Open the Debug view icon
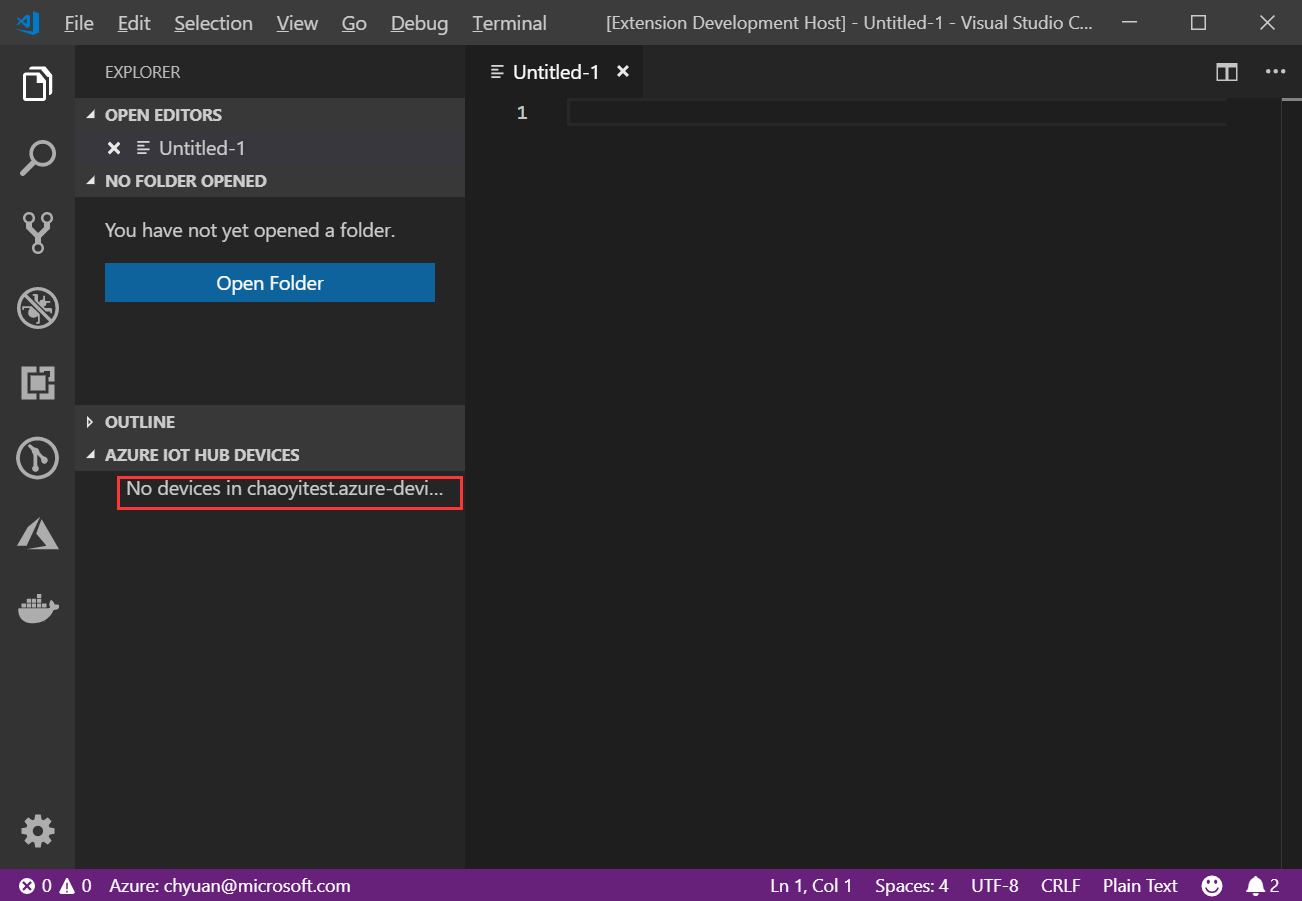Screen dimensions: 1302x901 coord(38,308)
